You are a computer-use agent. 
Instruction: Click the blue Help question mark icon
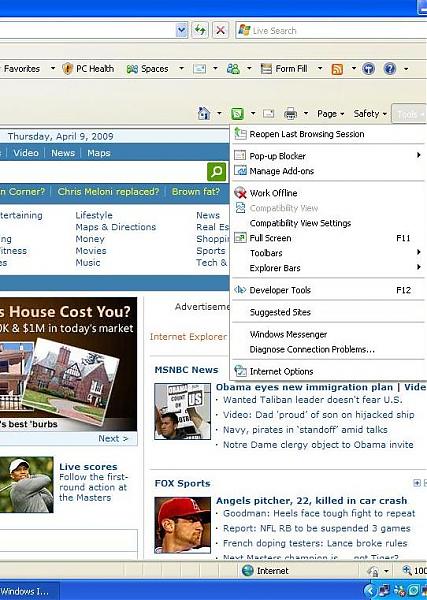click(390, 69)
